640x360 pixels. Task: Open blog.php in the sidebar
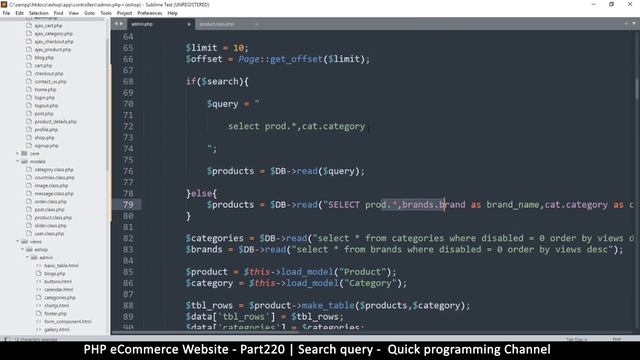pos(44,58)
